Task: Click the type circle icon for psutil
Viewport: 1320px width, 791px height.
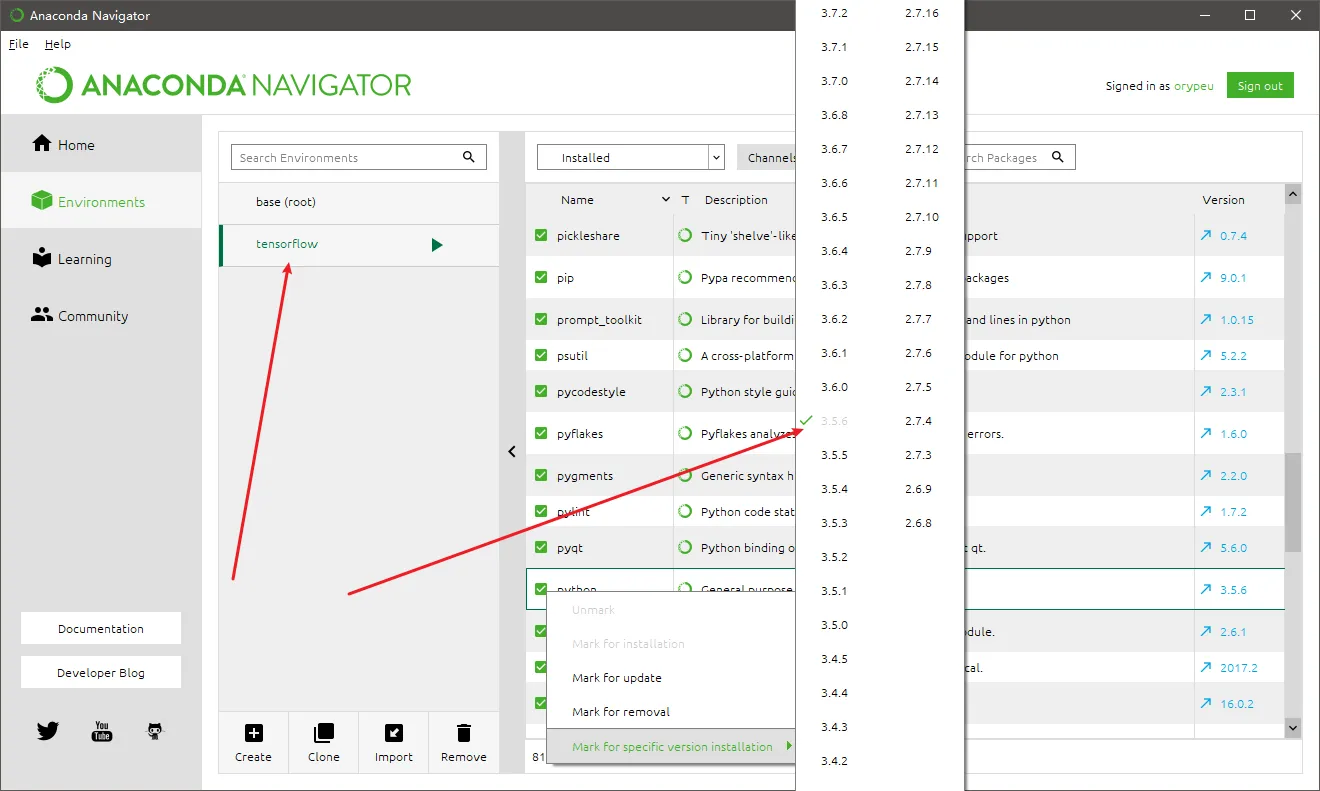Action: [x=685, y=356]
